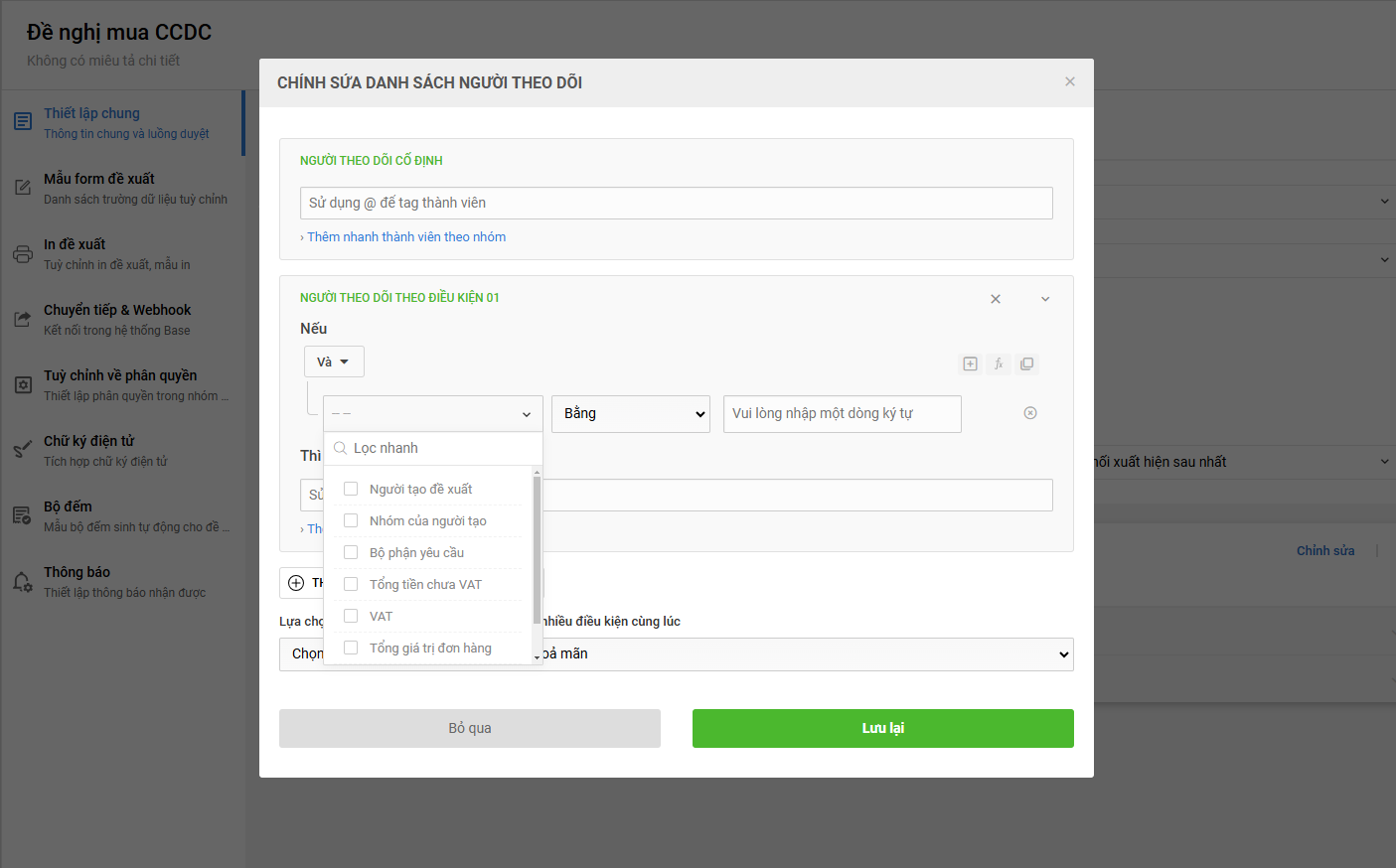Open the field selector dropdown showing dashes
Screen dimensions: 1396x868
pos(433,413)
